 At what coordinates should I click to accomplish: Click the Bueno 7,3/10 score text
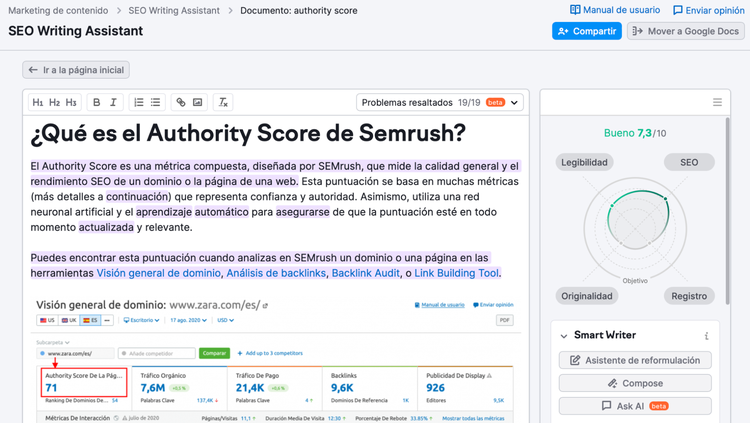coord(635,133)
